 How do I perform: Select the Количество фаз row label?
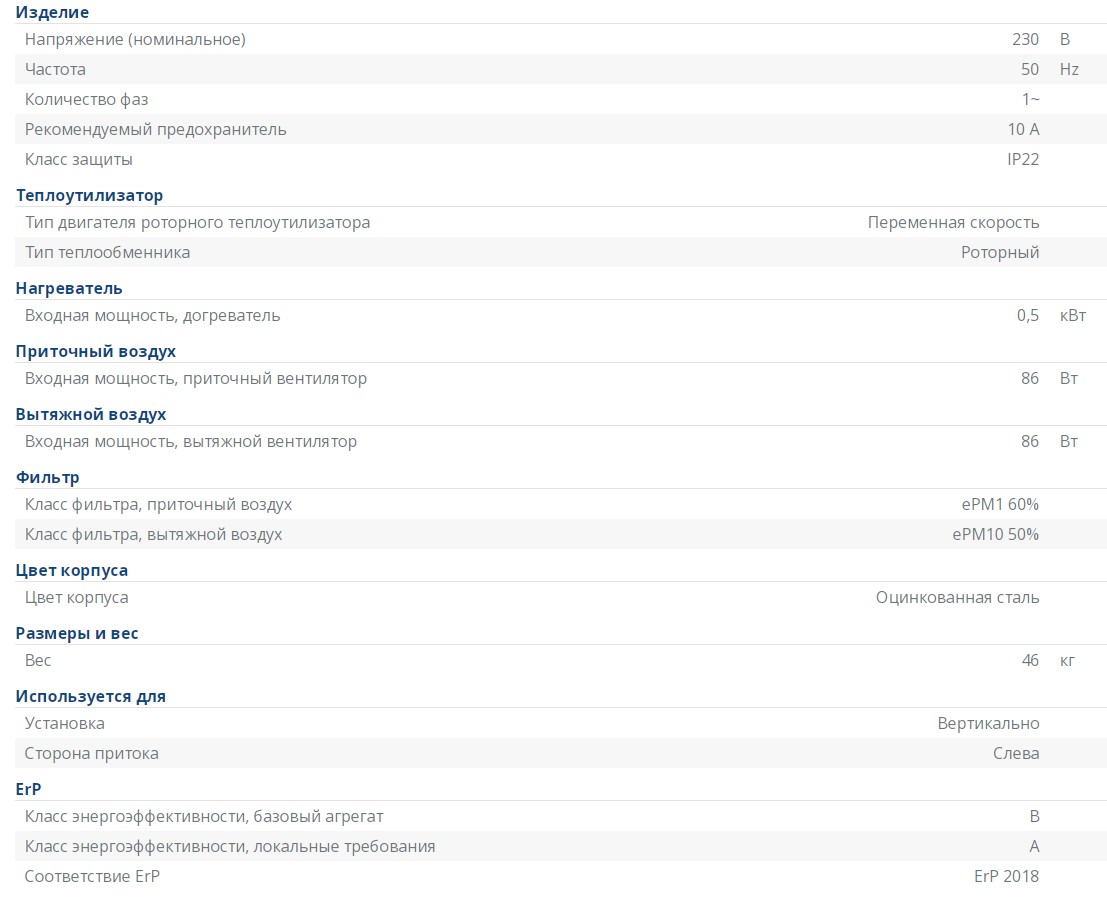point(86,100)
